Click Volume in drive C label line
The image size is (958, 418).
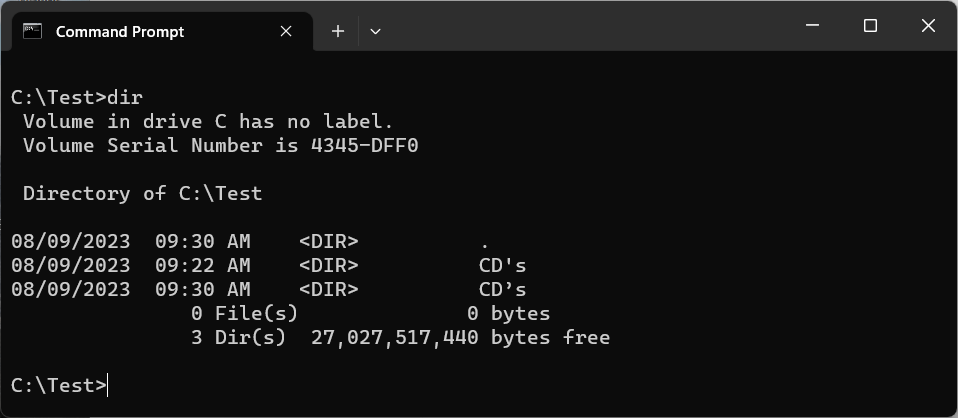pos(208,121)
